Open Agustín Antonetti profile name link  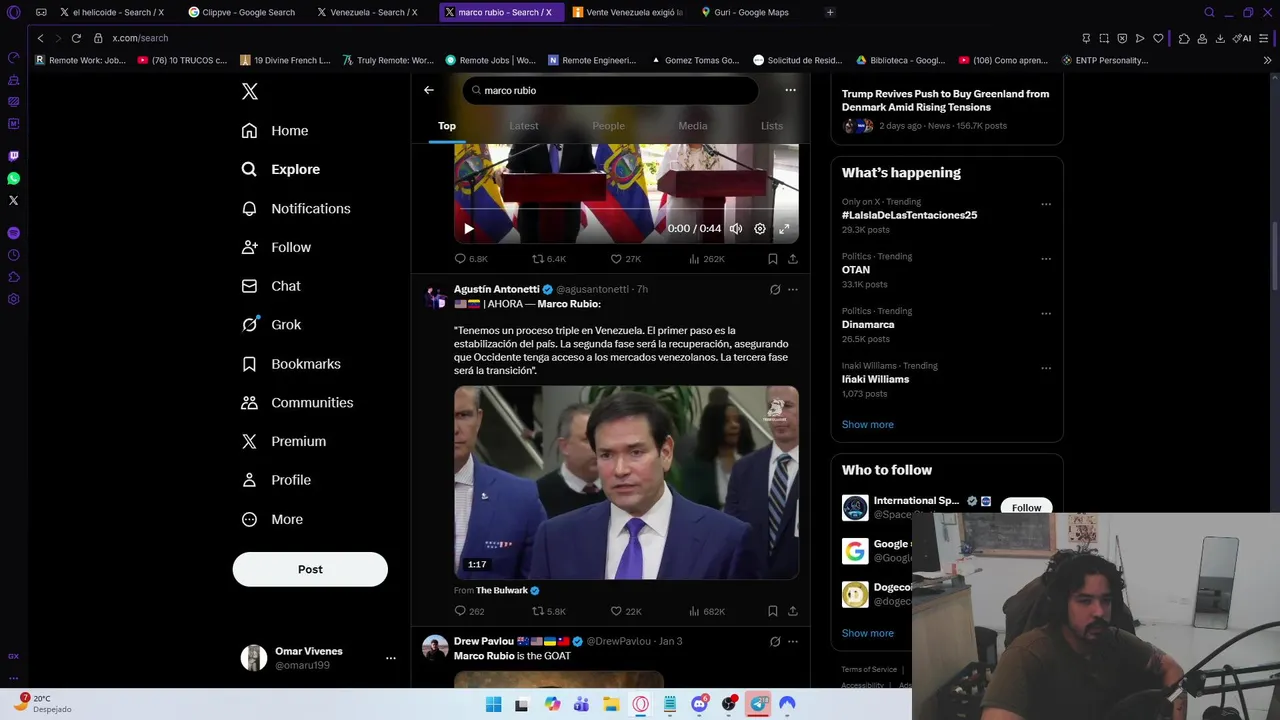[x=497, y=290]
